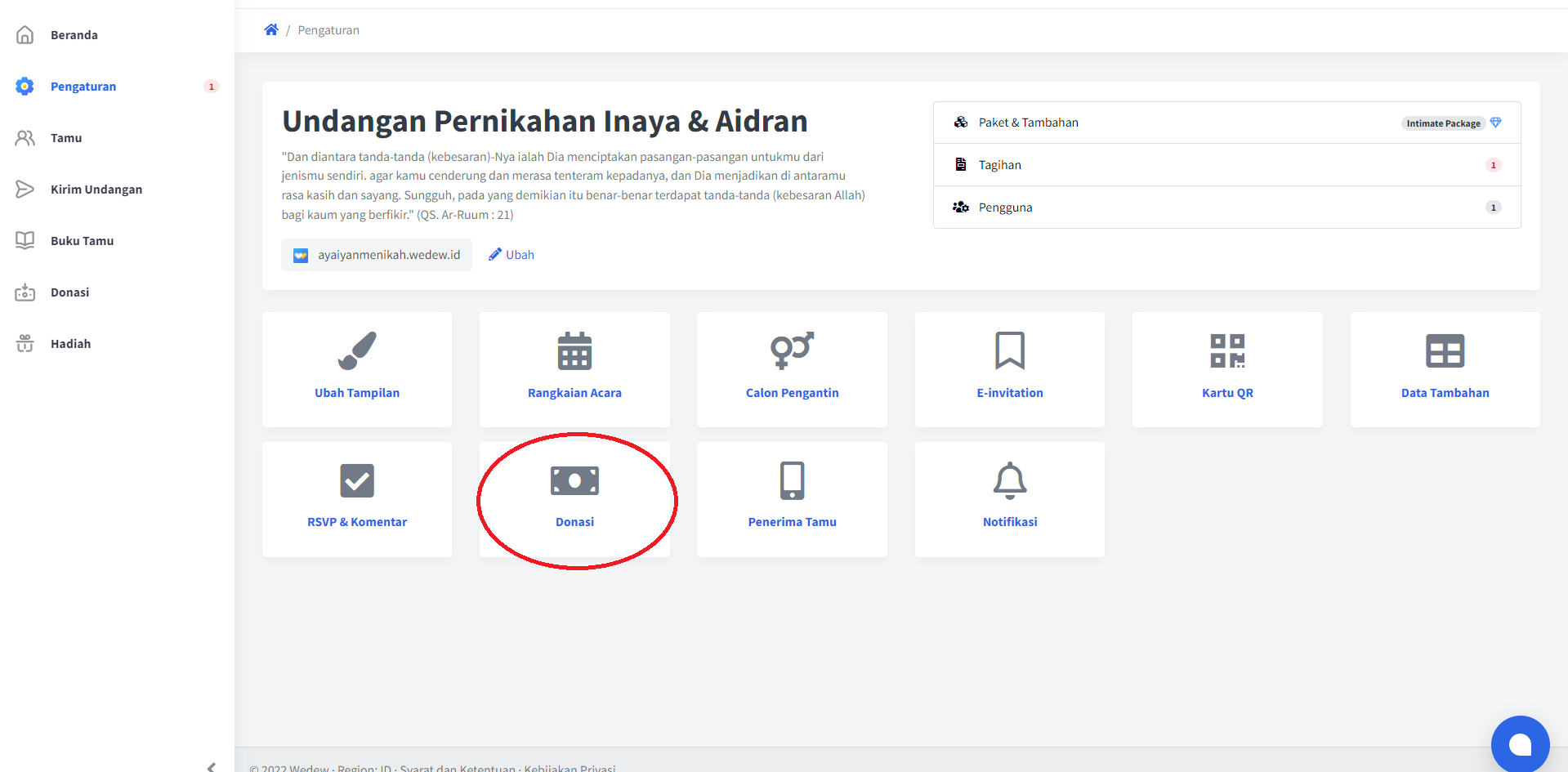Click the Buku Tamu book icon
The image size is (1568, 772).
point(25,241)
